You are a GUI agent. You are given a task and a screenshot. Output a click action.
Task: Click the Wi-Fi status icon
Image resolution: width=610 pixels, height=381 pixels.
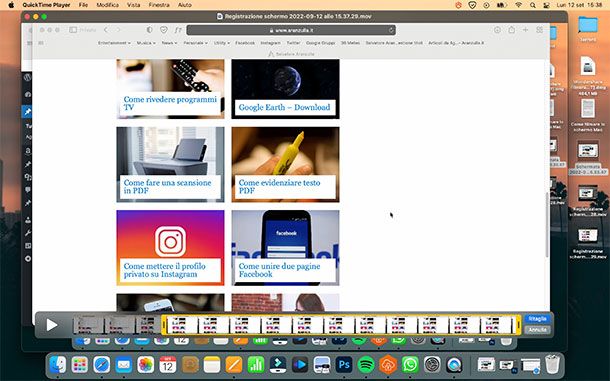pos(518,5)
